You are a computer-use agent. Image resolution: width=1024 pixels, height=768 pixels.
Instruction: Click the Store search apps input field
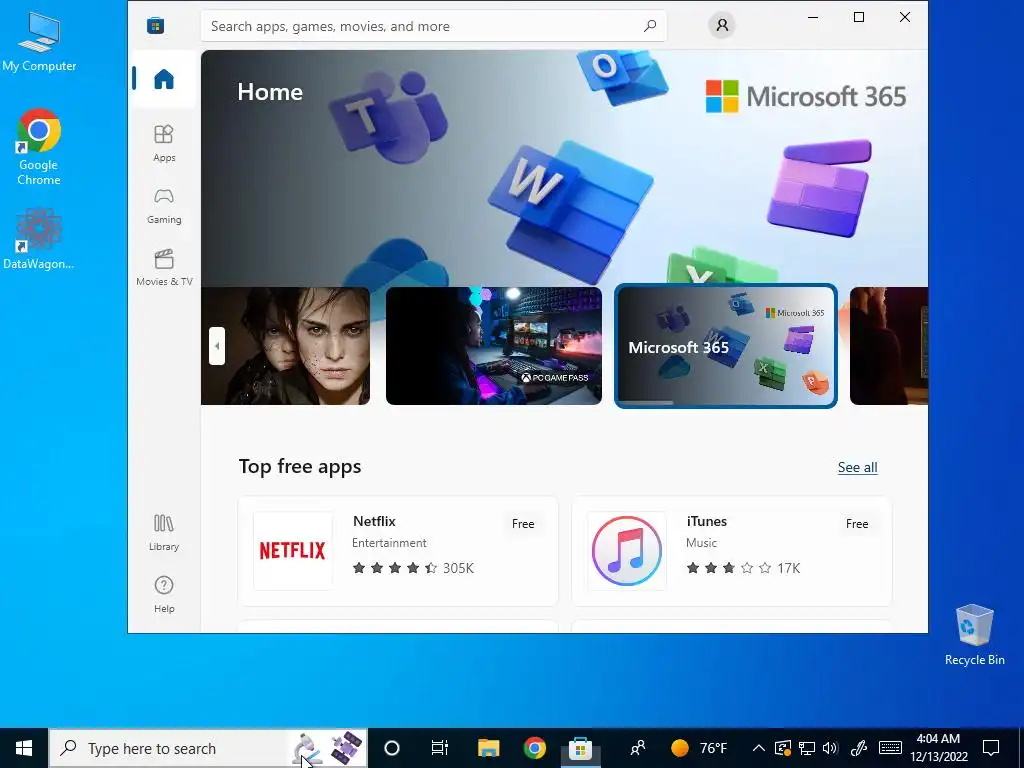[433, 26]
